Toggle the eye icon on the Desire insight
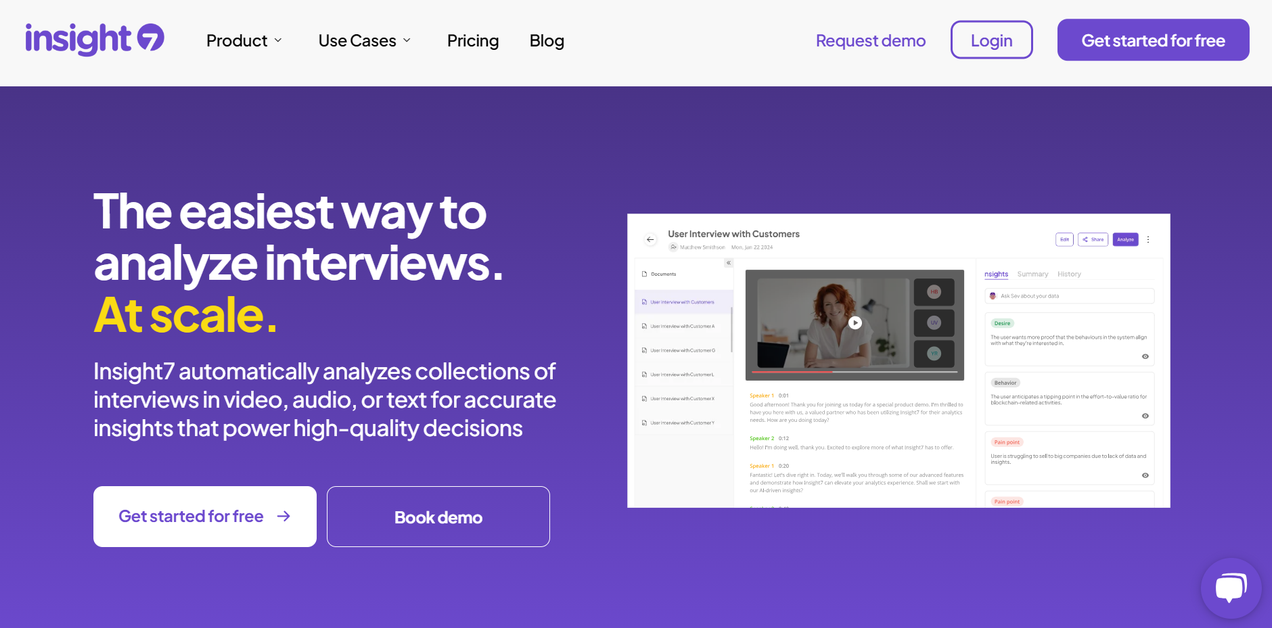Image resolution: width=1272 pixels, height=628 pixels. pyautogui.click(x=1145, y=356)
